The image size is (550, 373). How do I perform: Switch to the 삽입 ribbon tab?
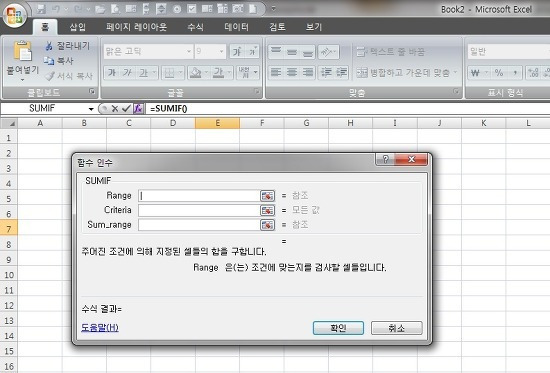(78, 27)
